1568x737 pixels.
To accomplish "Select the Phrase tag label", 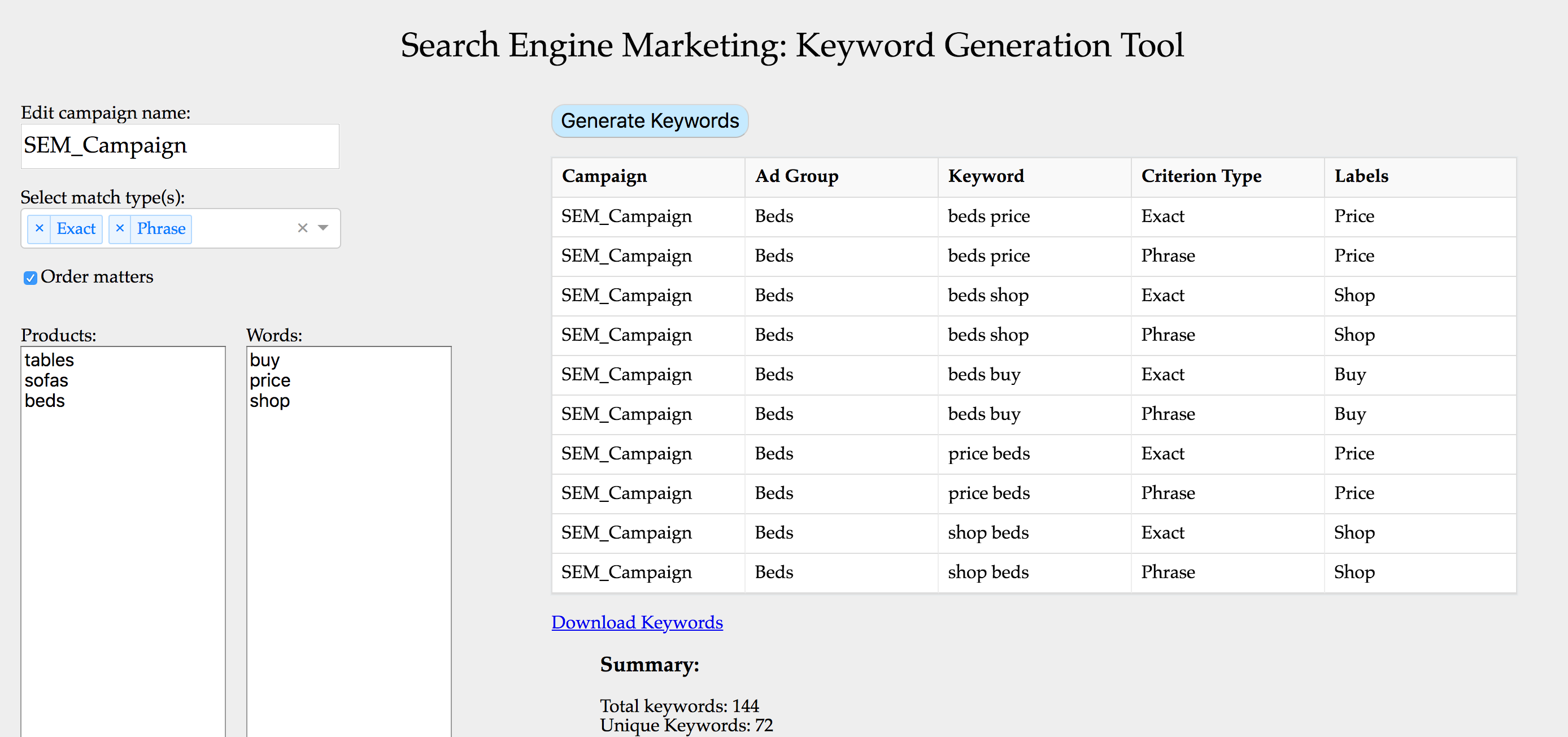I will [x=160, y=228].
